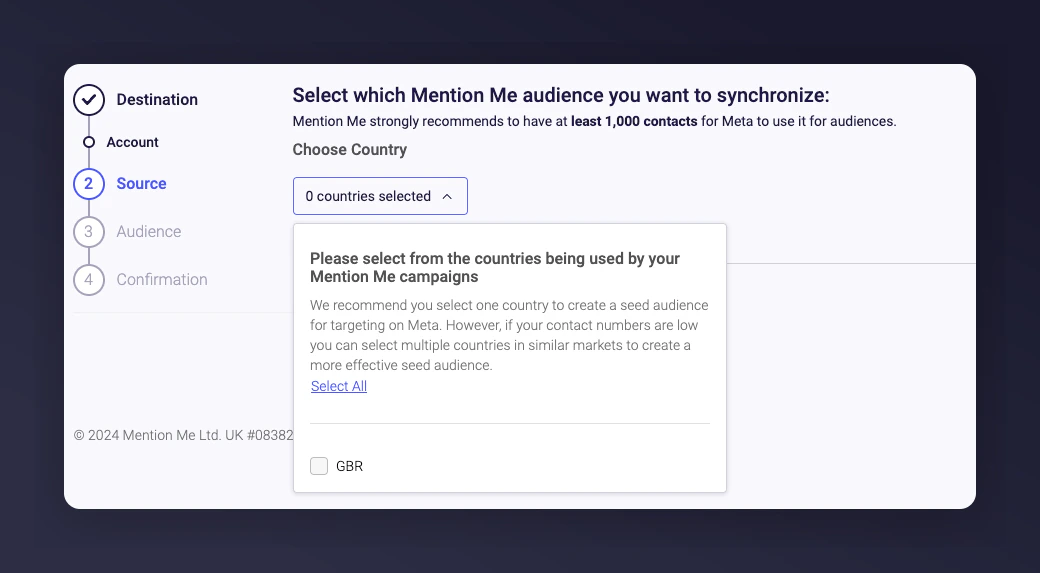Click the 'Select which Mention Me audience' heading
Screen dimensions: 1040x573
click(561, 95)
